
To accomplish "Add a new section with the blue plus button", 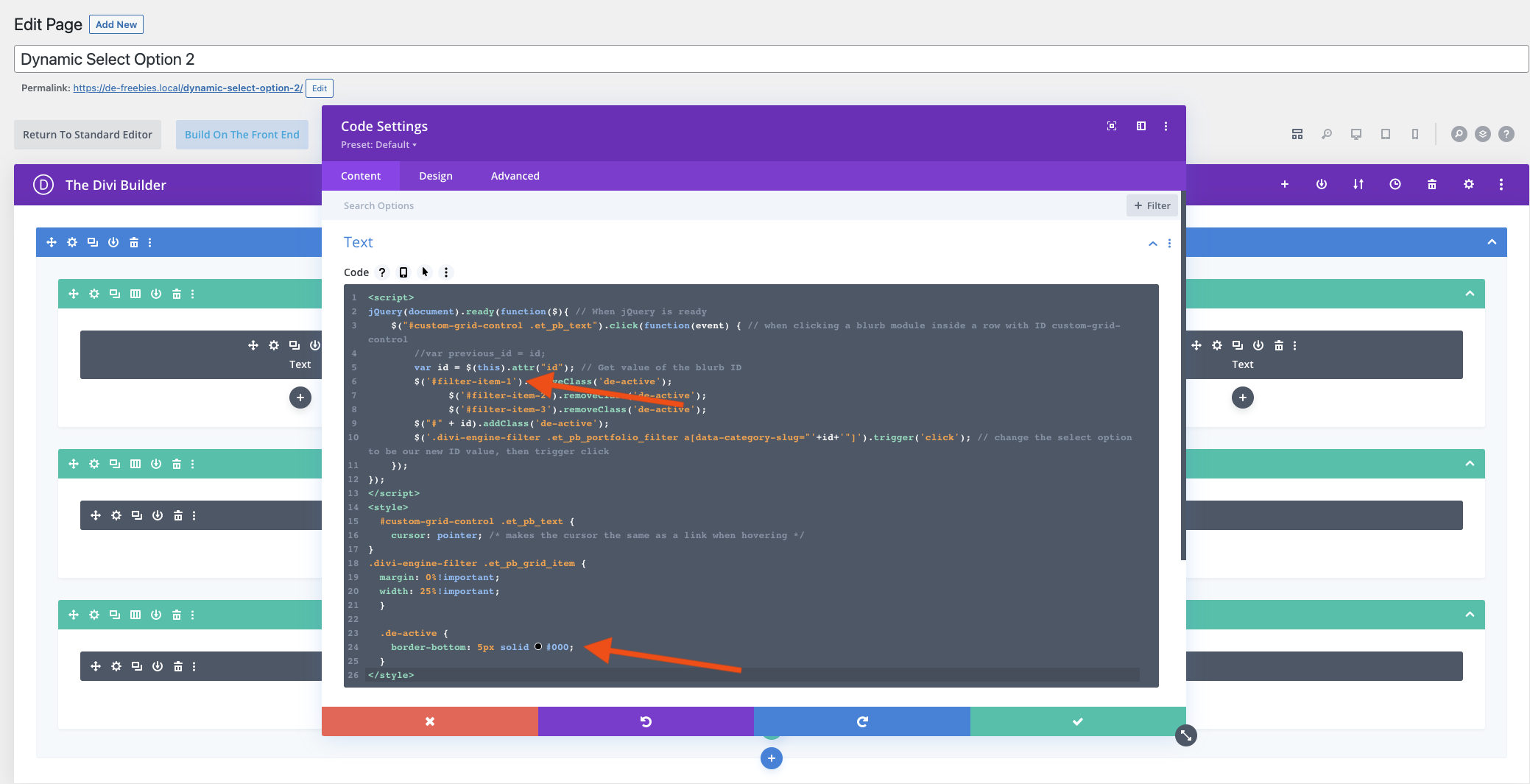I will [772, 758].
